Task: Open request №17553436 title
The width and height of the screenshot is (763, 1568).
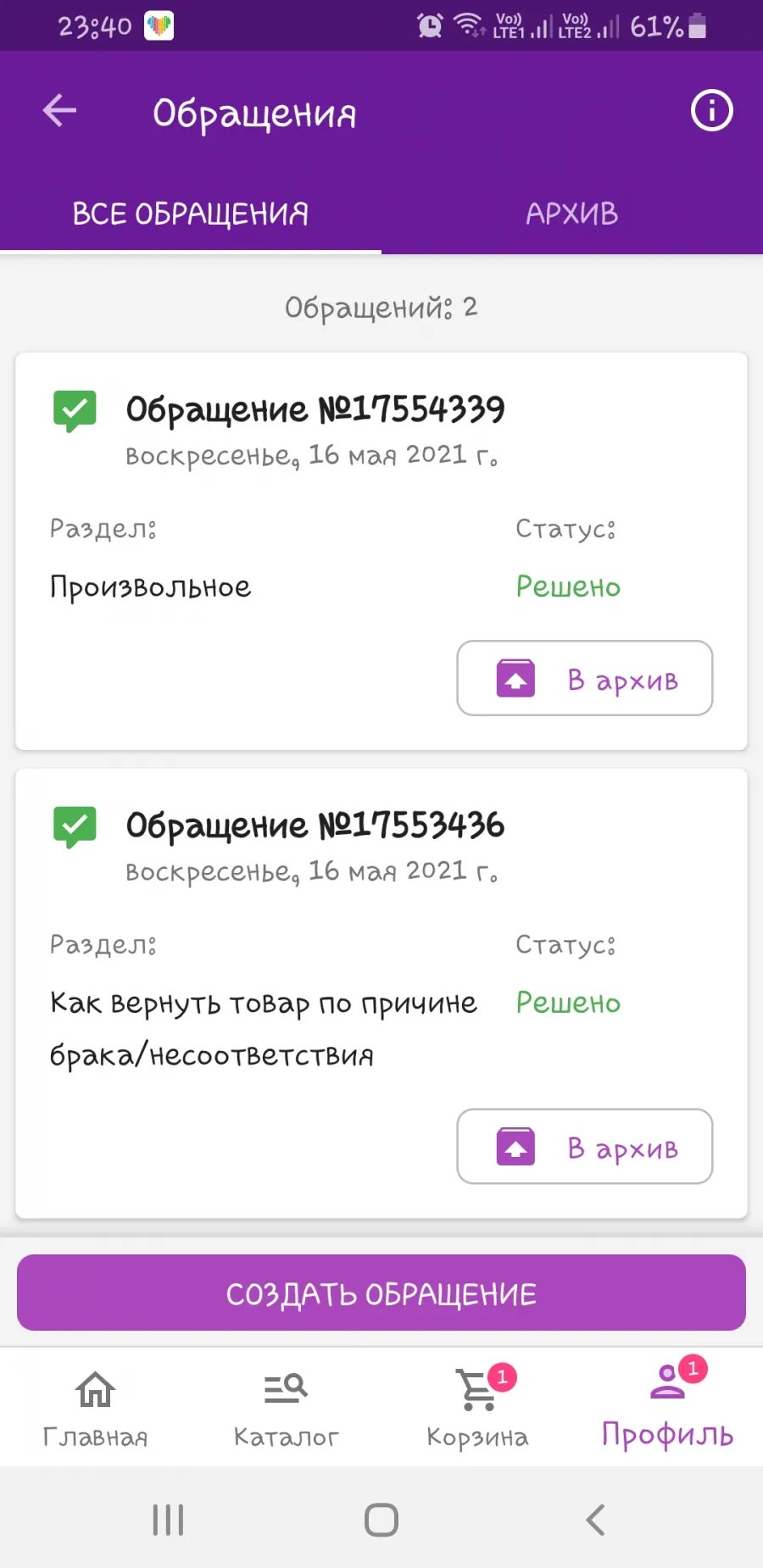Action: pos(315,826)
